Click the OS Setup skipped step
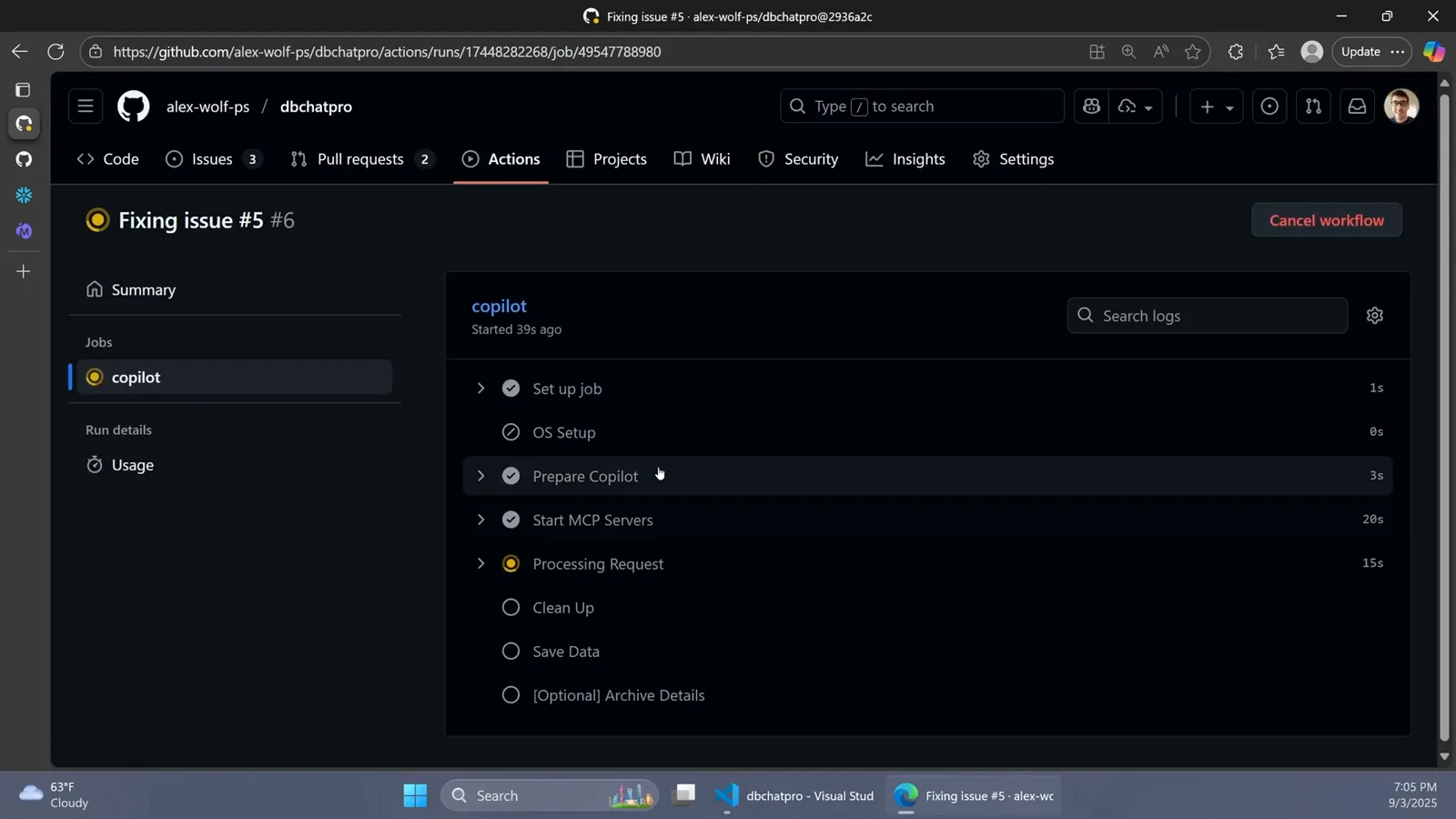This screenshot has height=819, width=1456. 927,432
